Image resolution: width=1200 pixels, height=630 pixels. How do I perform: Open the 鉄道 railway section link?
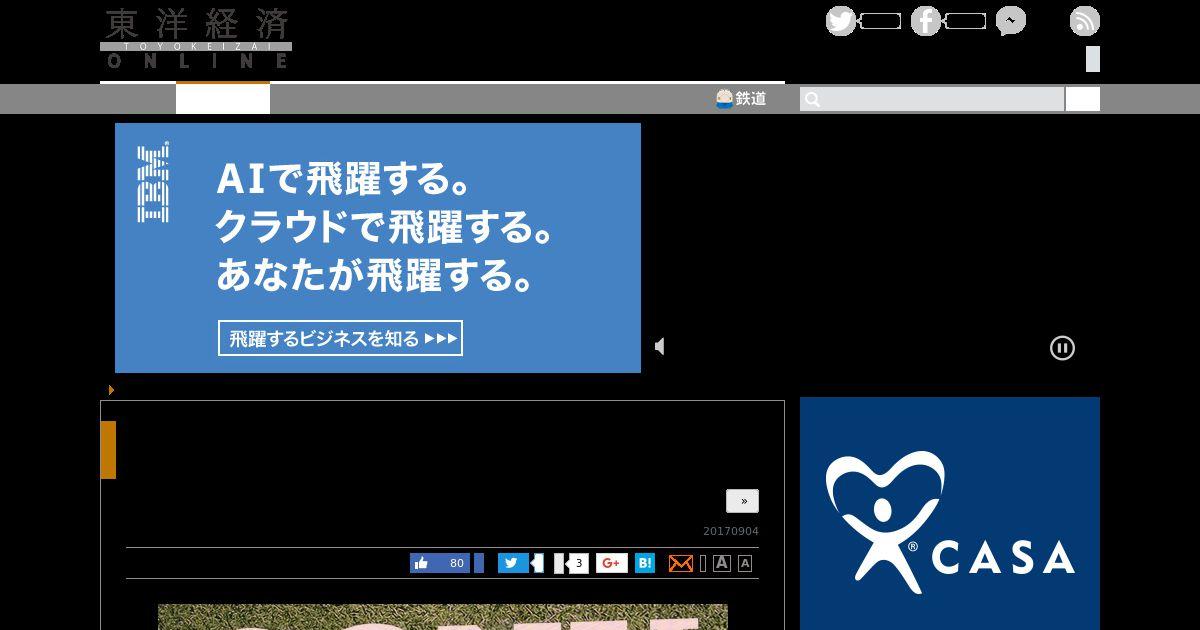click(x=751, y=99)
